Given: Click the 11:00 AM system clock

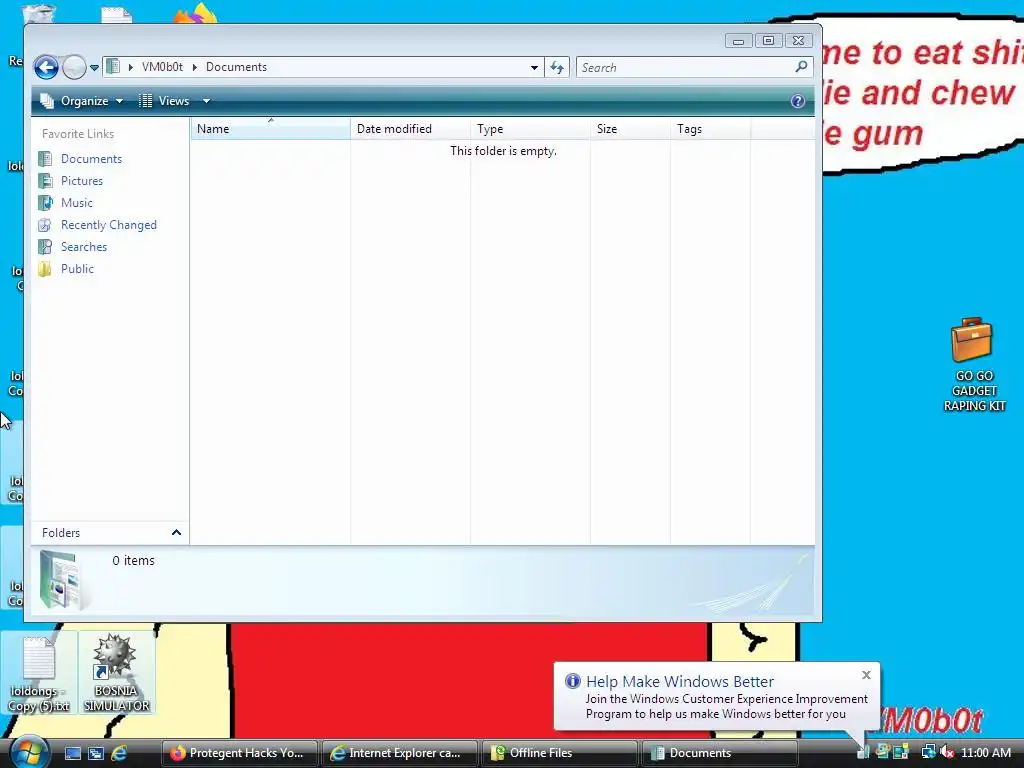Looking at the screenshot, I should point(985,753).
